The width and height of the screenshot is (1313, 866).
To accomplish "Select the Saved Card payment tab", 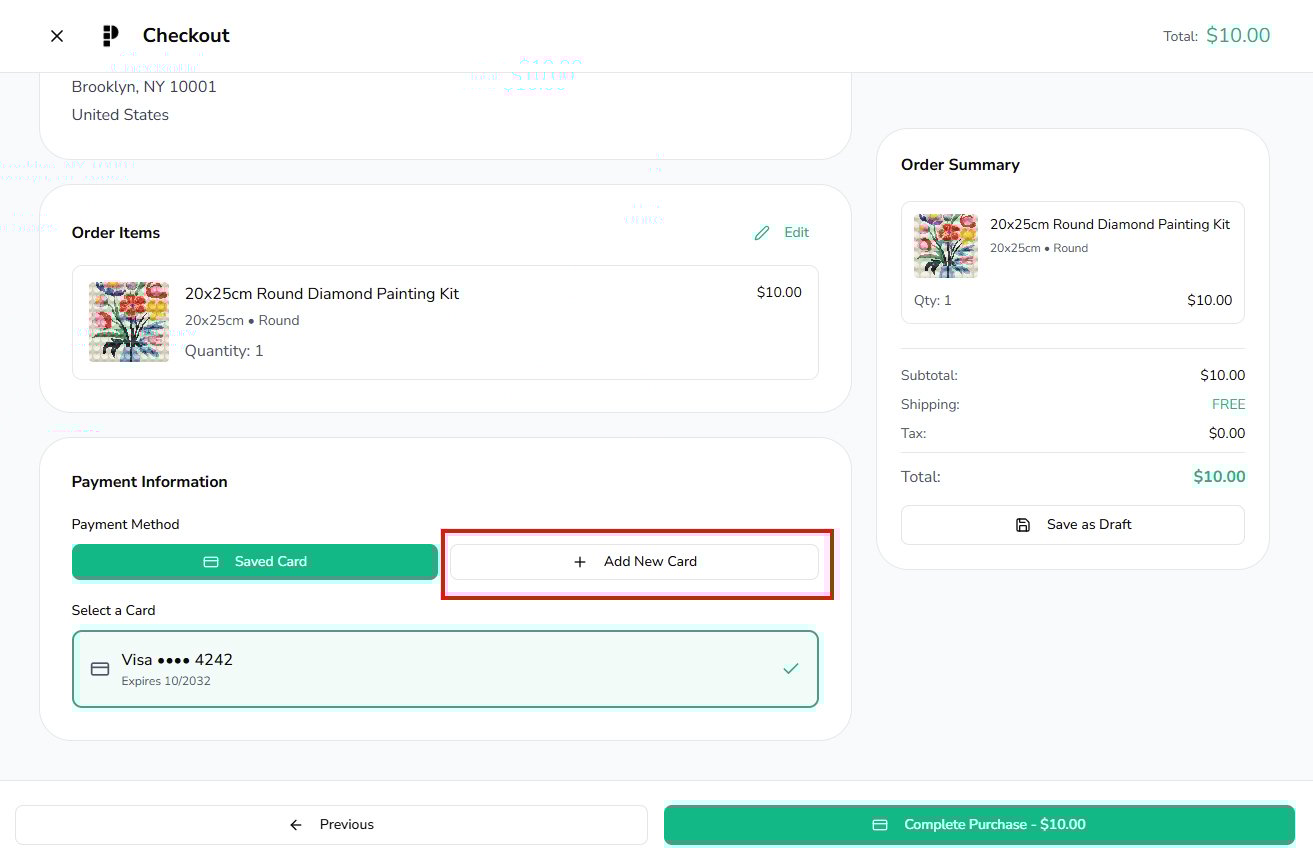I will point(255,562).
